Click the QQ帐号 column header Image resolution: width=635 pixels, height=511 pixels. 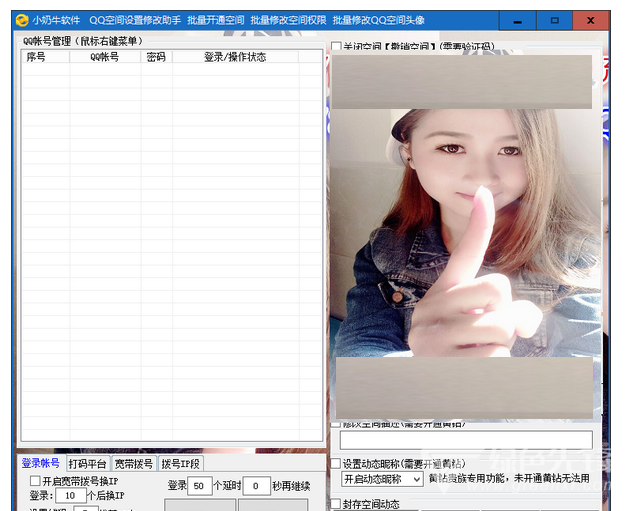(x=105, y=57)
